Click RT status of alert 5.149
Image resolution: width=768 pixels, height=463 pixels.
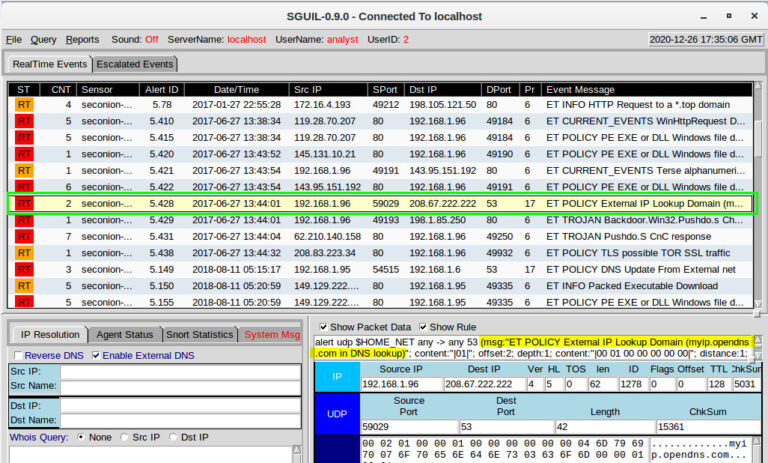(24, 269)
